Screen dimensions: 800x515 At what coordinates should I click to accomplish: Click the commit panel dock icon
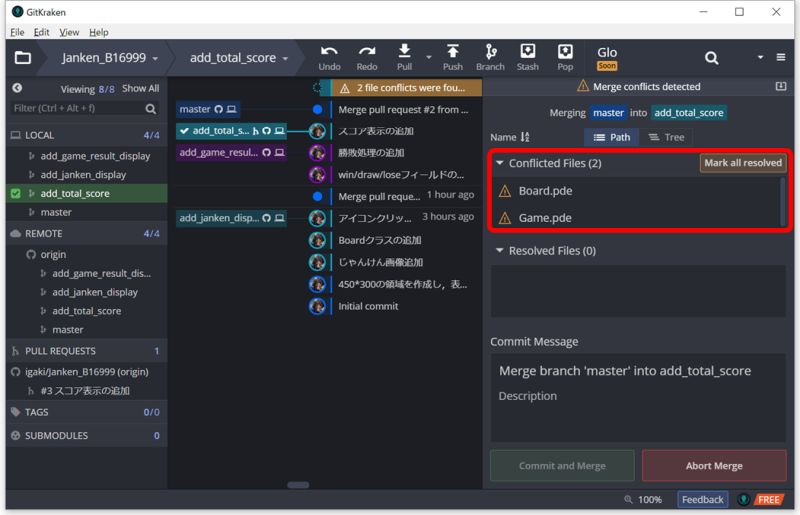click(781, 86)
